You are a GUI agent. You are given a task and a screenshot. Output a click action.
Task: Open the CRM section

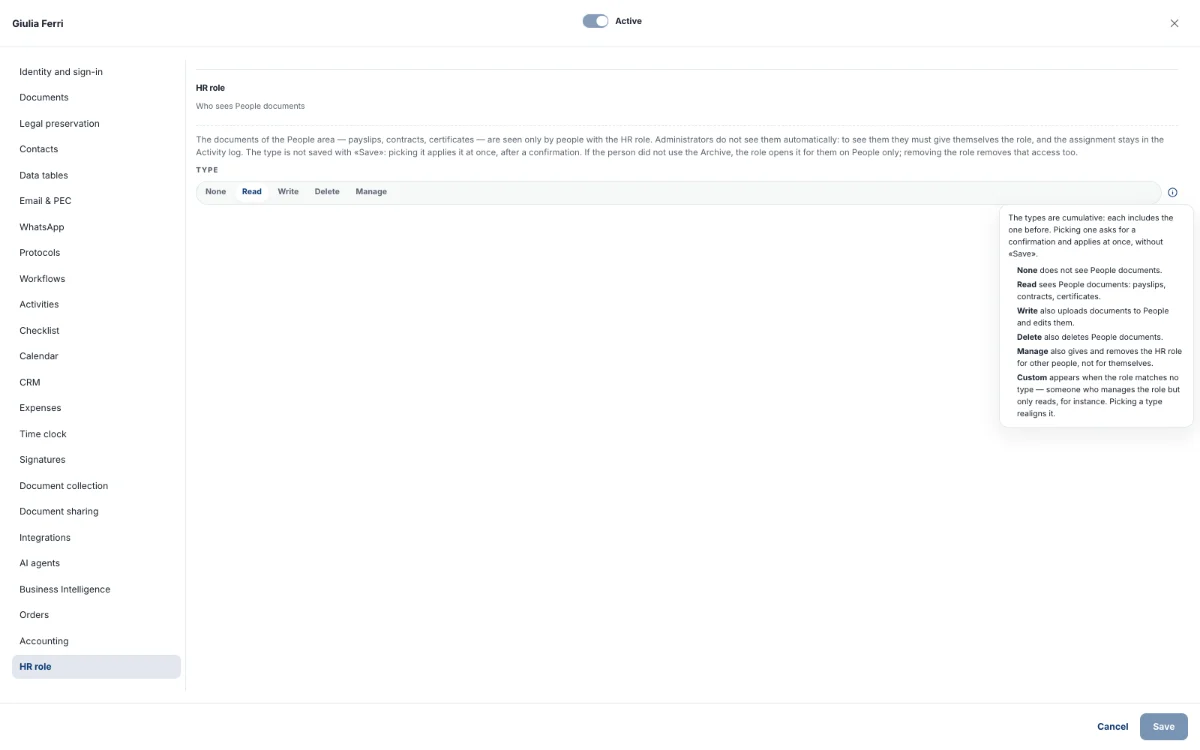pyautogui.click(x=96, y=382)
